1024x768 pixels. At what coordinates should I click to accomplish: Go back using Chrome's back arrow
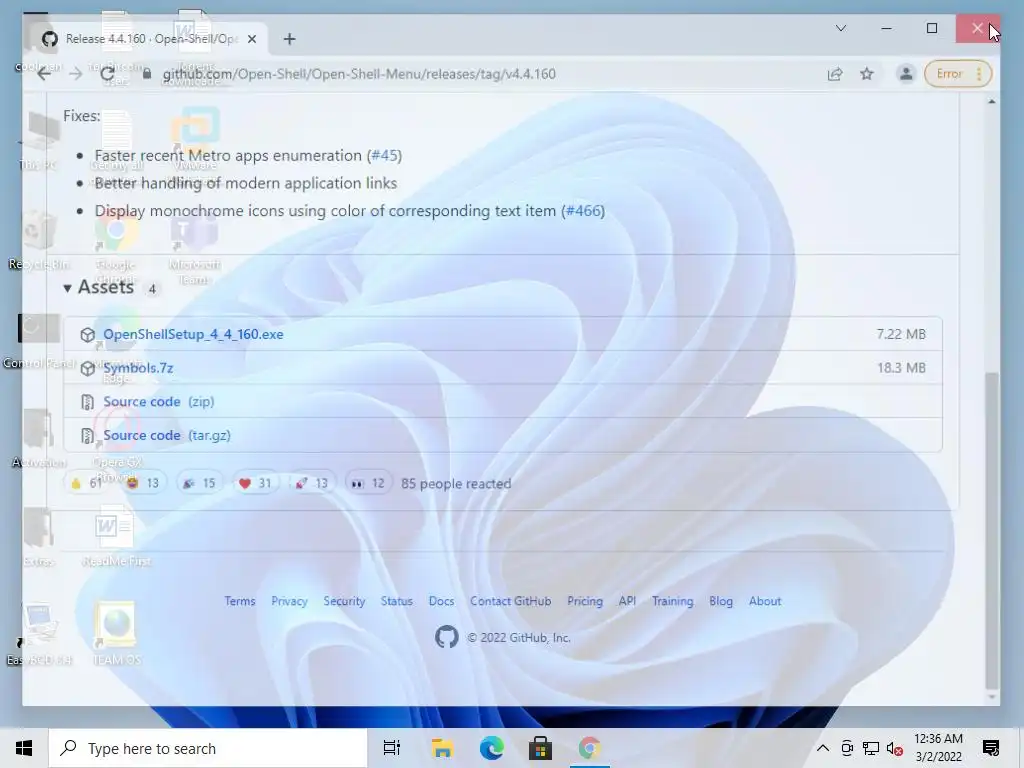44,74
